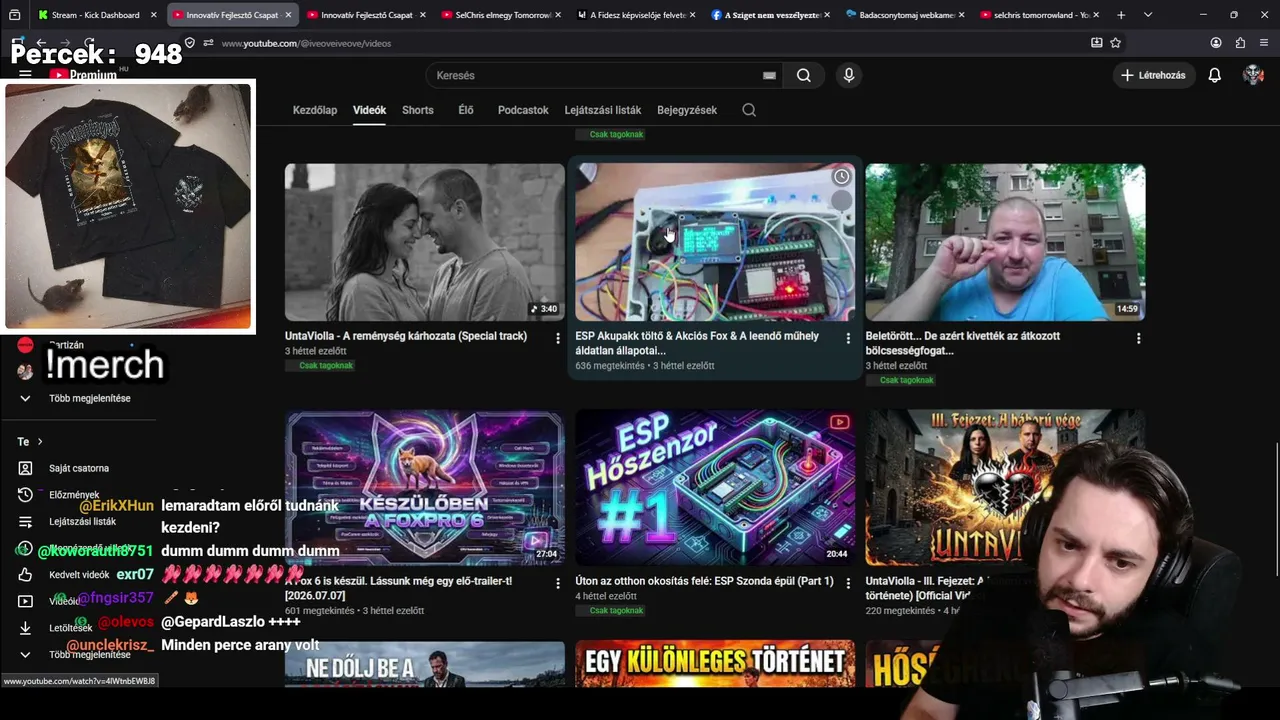Open the tab search dropdown arrow

point(1148,15)
